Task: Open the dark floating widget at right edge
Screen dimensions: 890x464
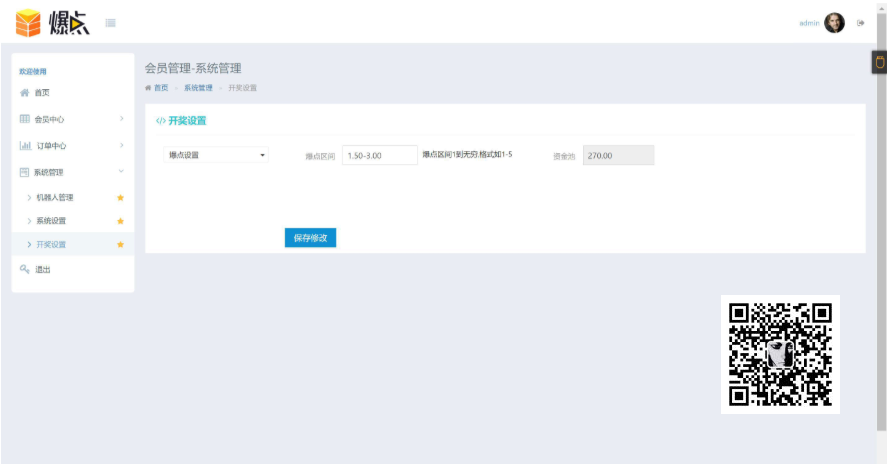Action: (x=879, y=62)
